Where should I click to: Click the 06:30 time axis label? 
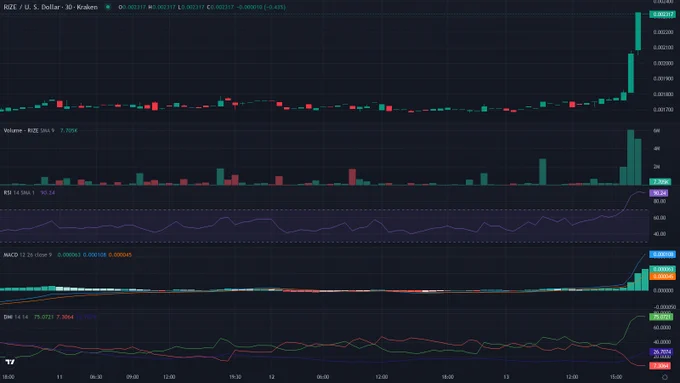coord(96,377)
